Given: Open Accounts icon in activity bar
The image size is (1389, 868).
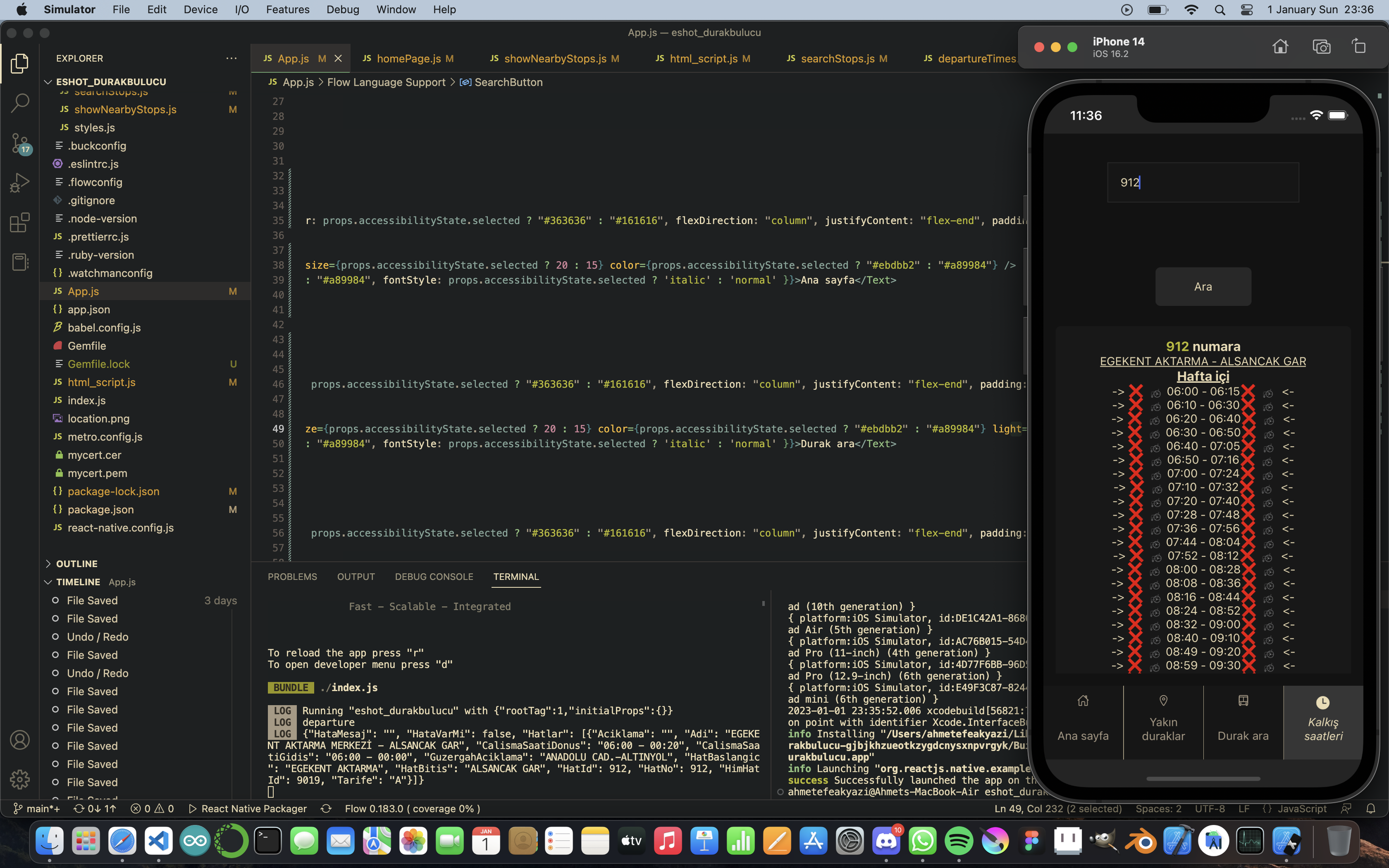Looking at the screenshot, I should [x=20, y=739].
